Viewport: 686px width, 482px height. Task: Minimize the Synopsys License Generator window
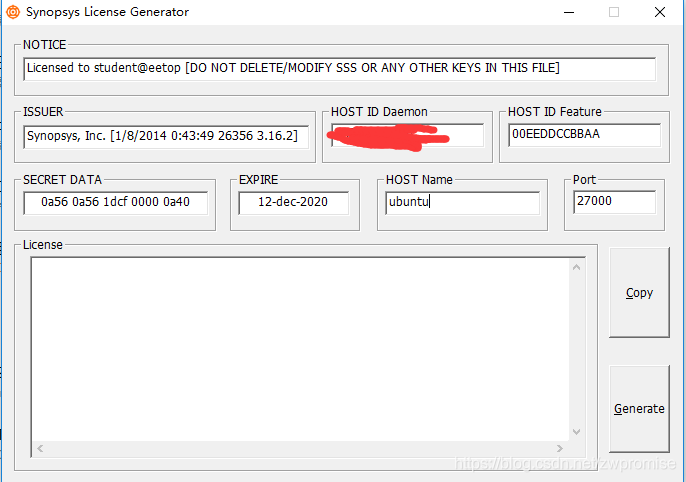569,12
